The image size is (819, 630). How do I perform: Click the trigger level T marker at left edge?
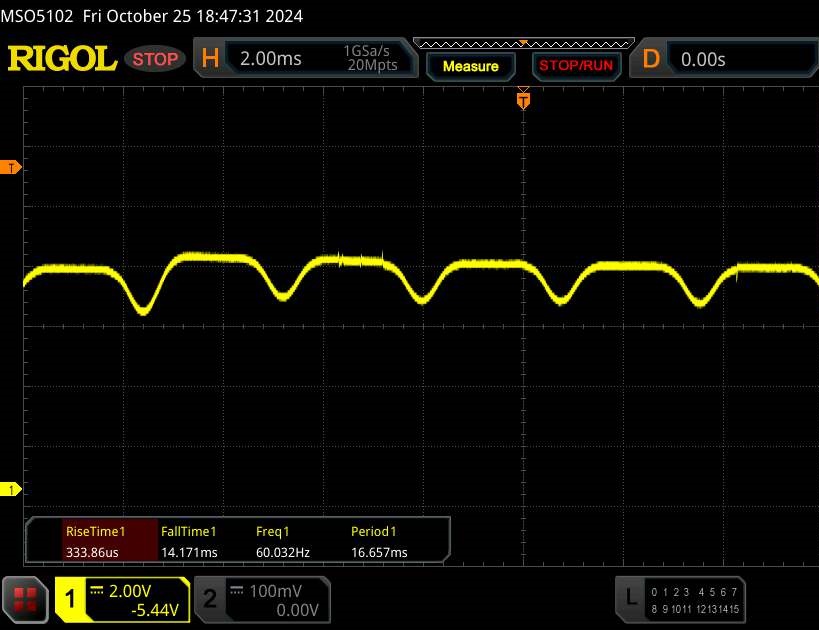10,168
